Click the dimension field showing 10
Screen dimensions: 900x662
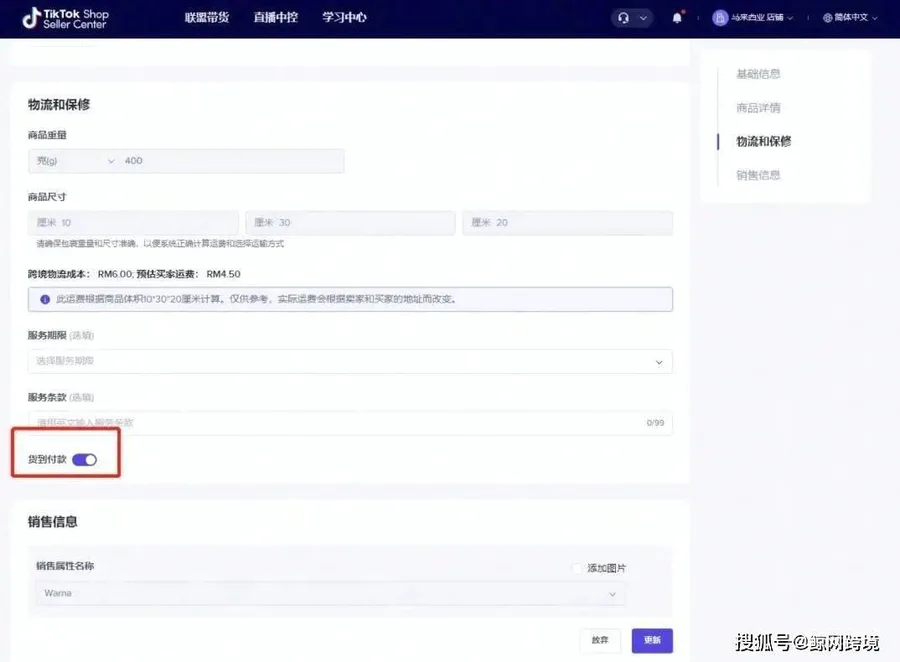tap(133, 223)
